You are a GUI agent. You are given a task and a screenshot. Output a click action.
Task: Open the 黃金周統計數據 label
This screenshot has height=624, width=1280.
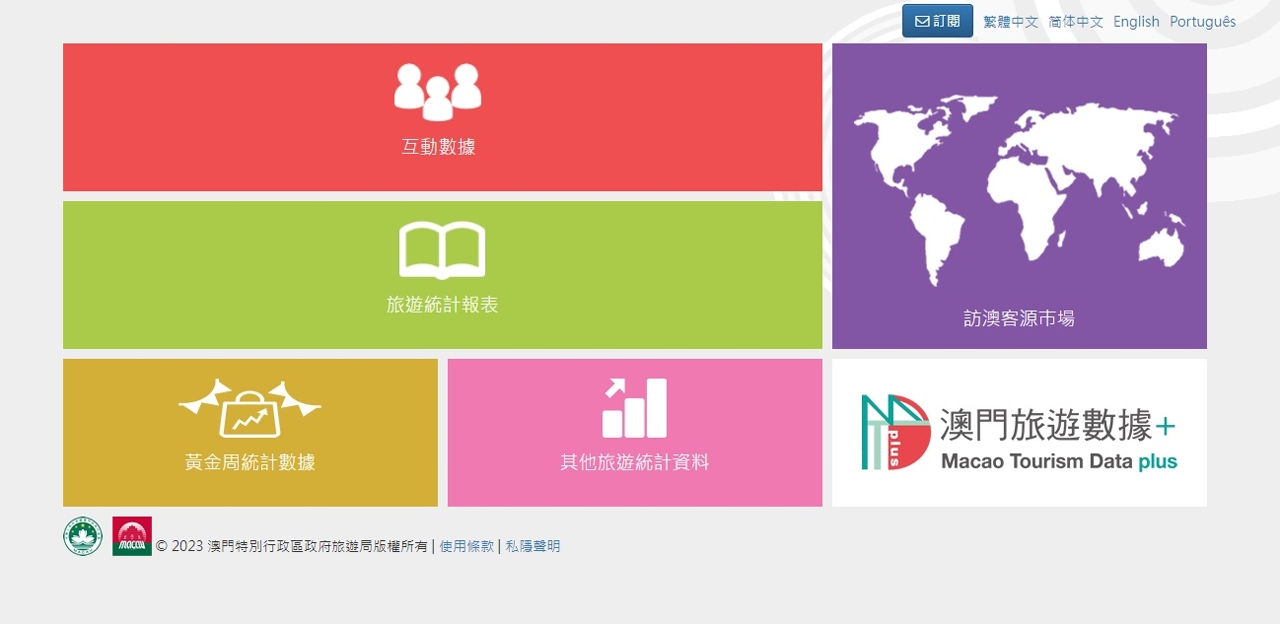(250, 462)
